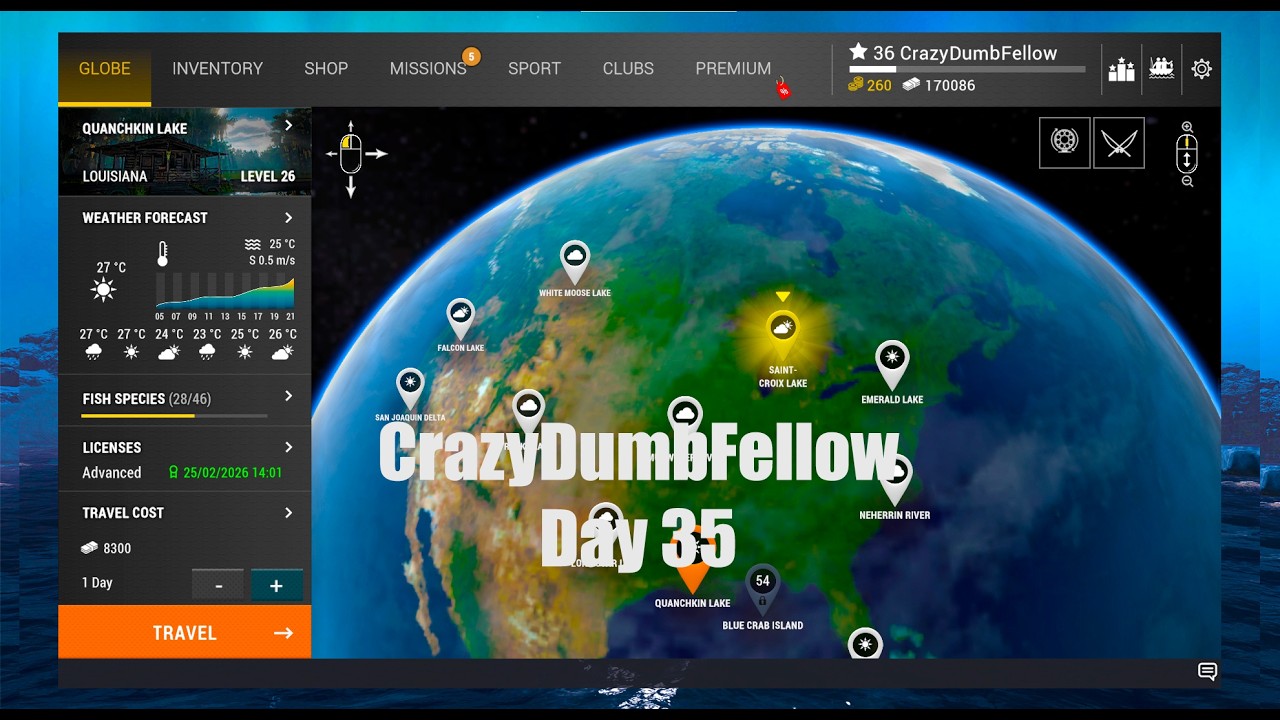Click the crossed rods competition icon
The width and height of the screenshot is (1280, 720).
point(1119,143)
